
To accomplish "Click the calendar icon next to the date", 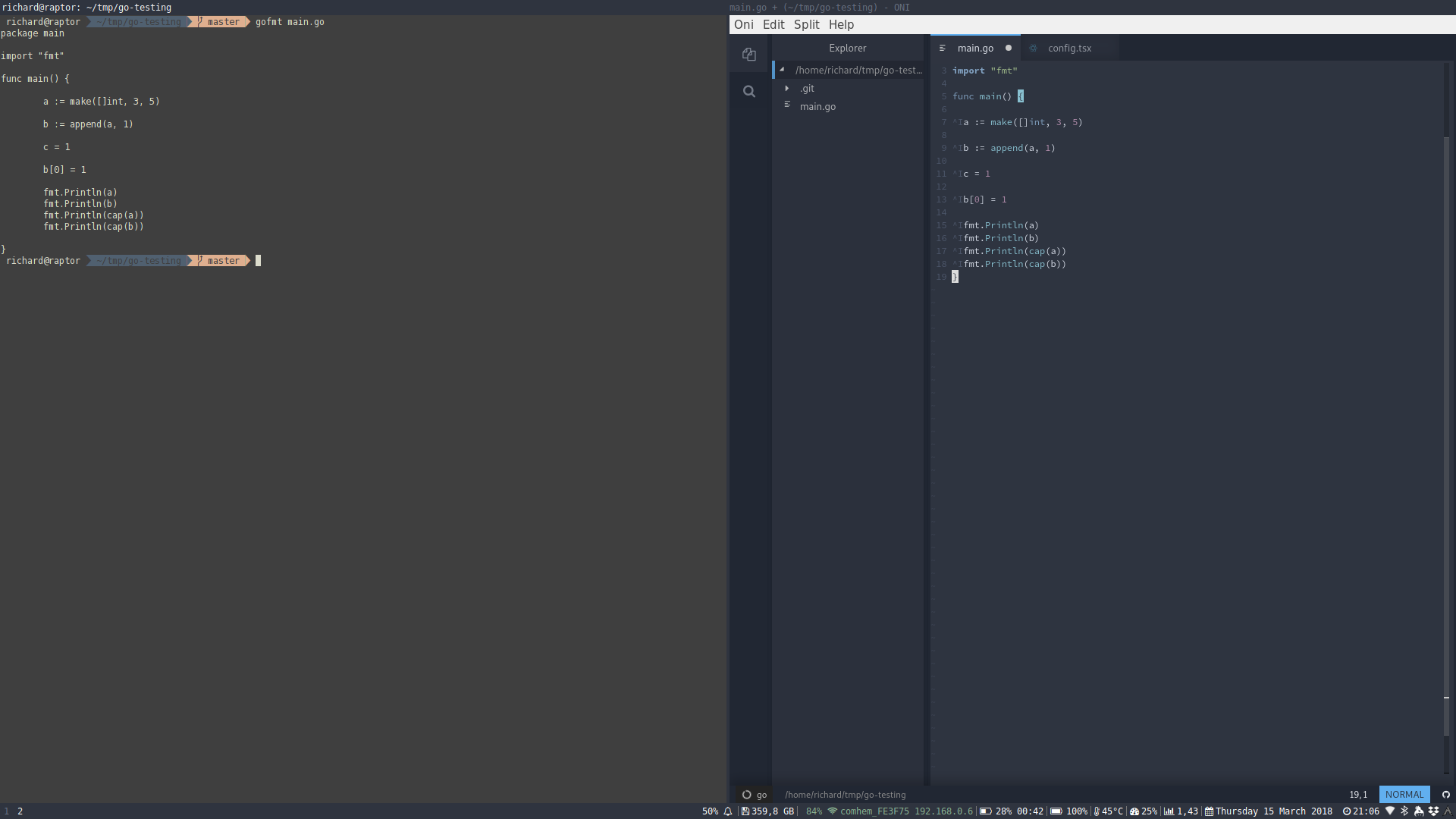I will coord(1208,811).
